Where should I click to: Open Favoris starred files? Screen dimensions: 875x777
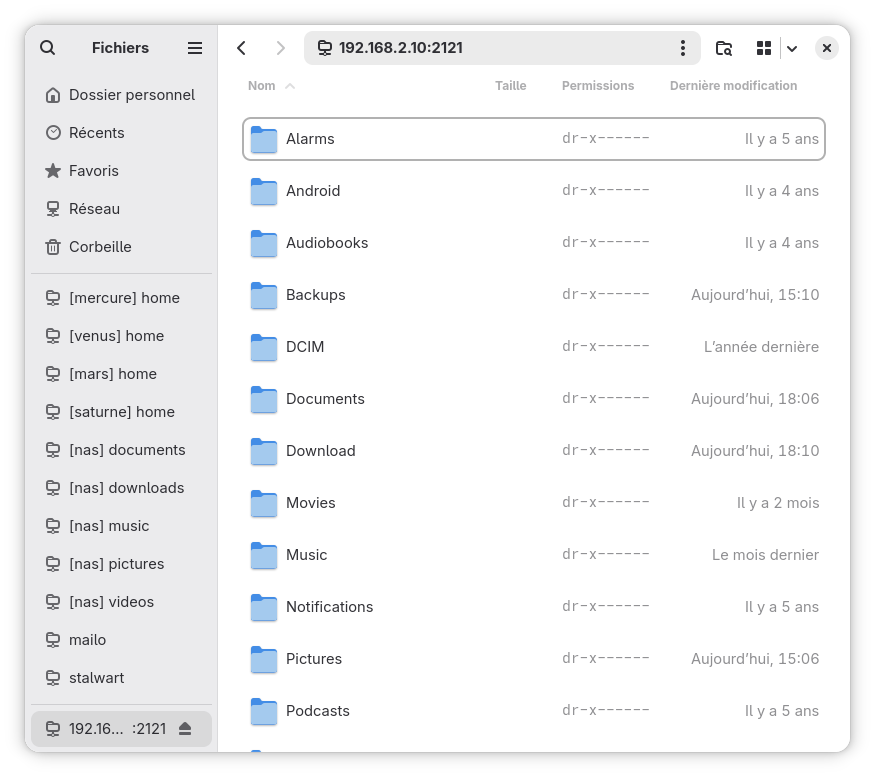tap(93, 171)
